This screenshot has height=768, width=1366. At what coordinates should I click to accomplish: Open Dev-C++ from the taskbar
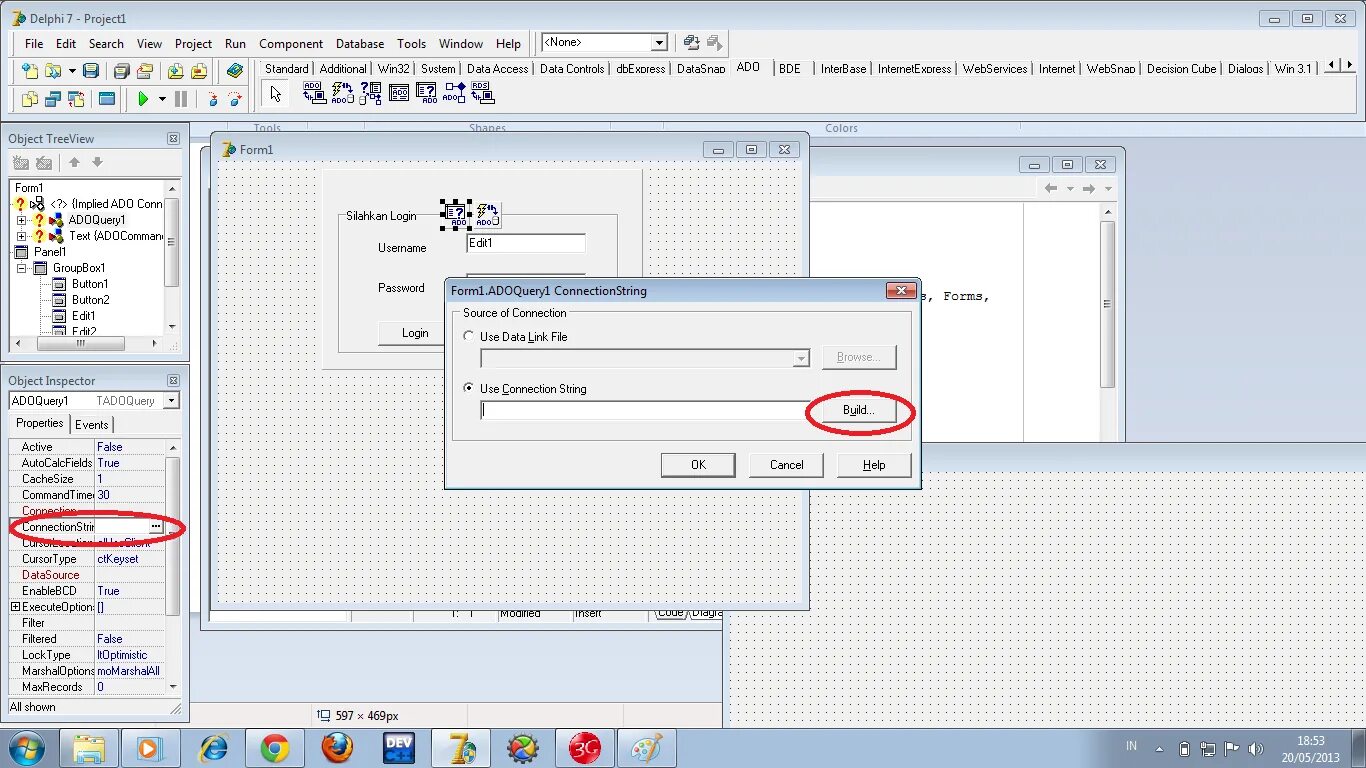click(x=399, y=748)
